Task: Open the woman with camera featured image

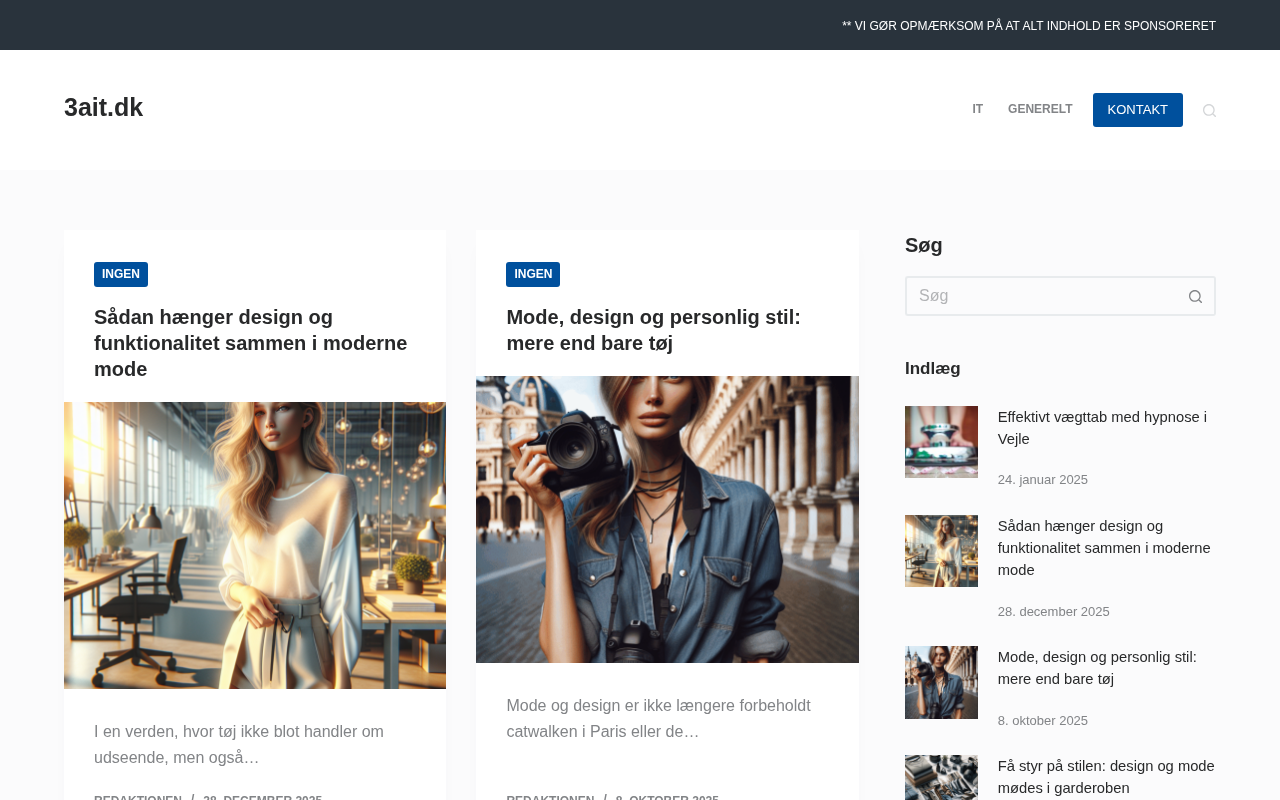Action: (x=667, y=519)
